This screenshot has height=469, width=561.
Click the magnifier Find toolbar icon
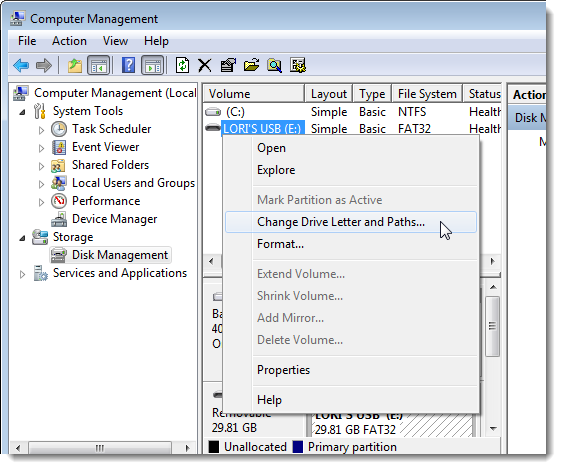[274, 65]
